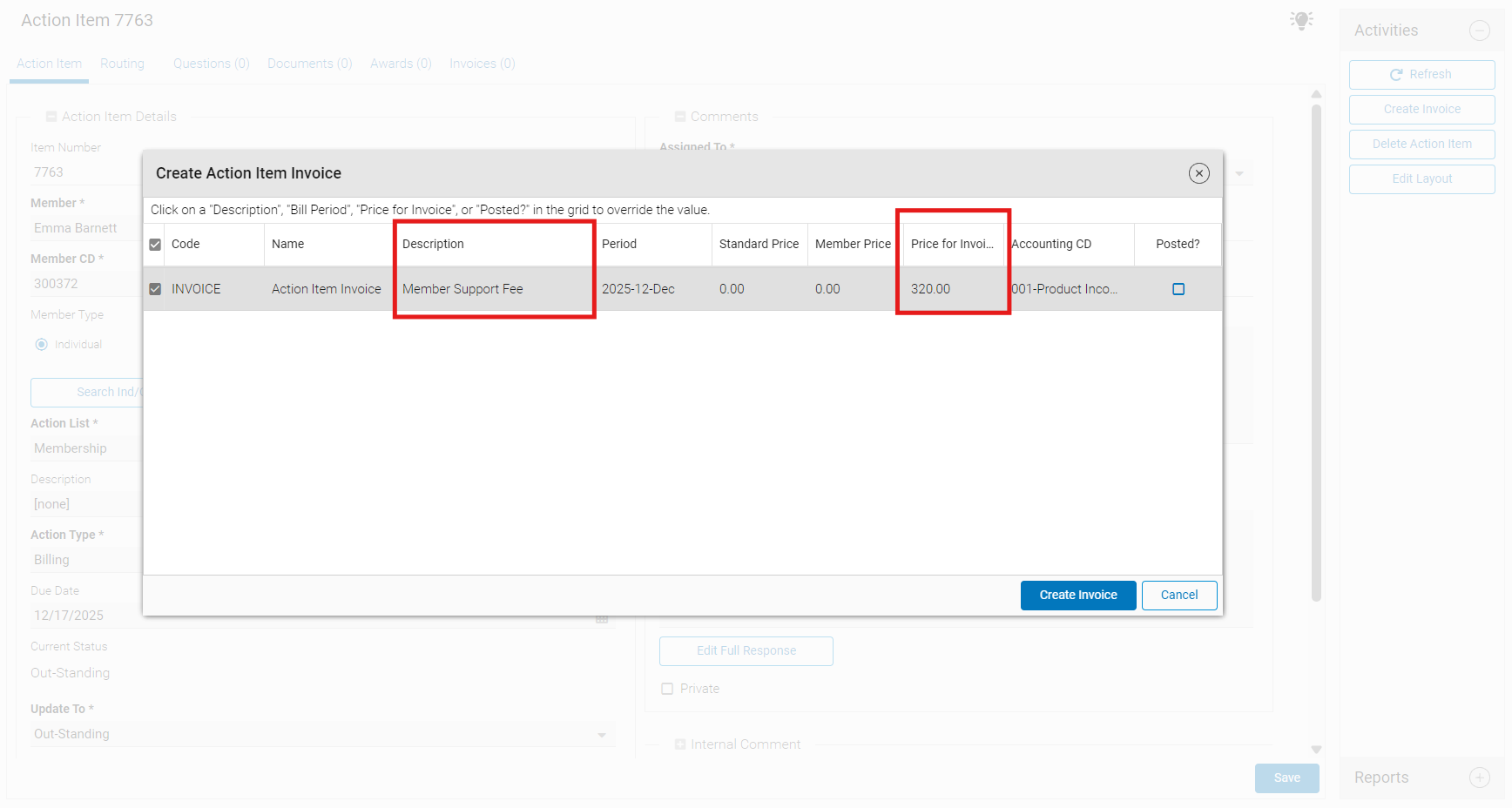Click the Member Price column header
This screenshot has height=808, width=1512.
coord(854,245)
